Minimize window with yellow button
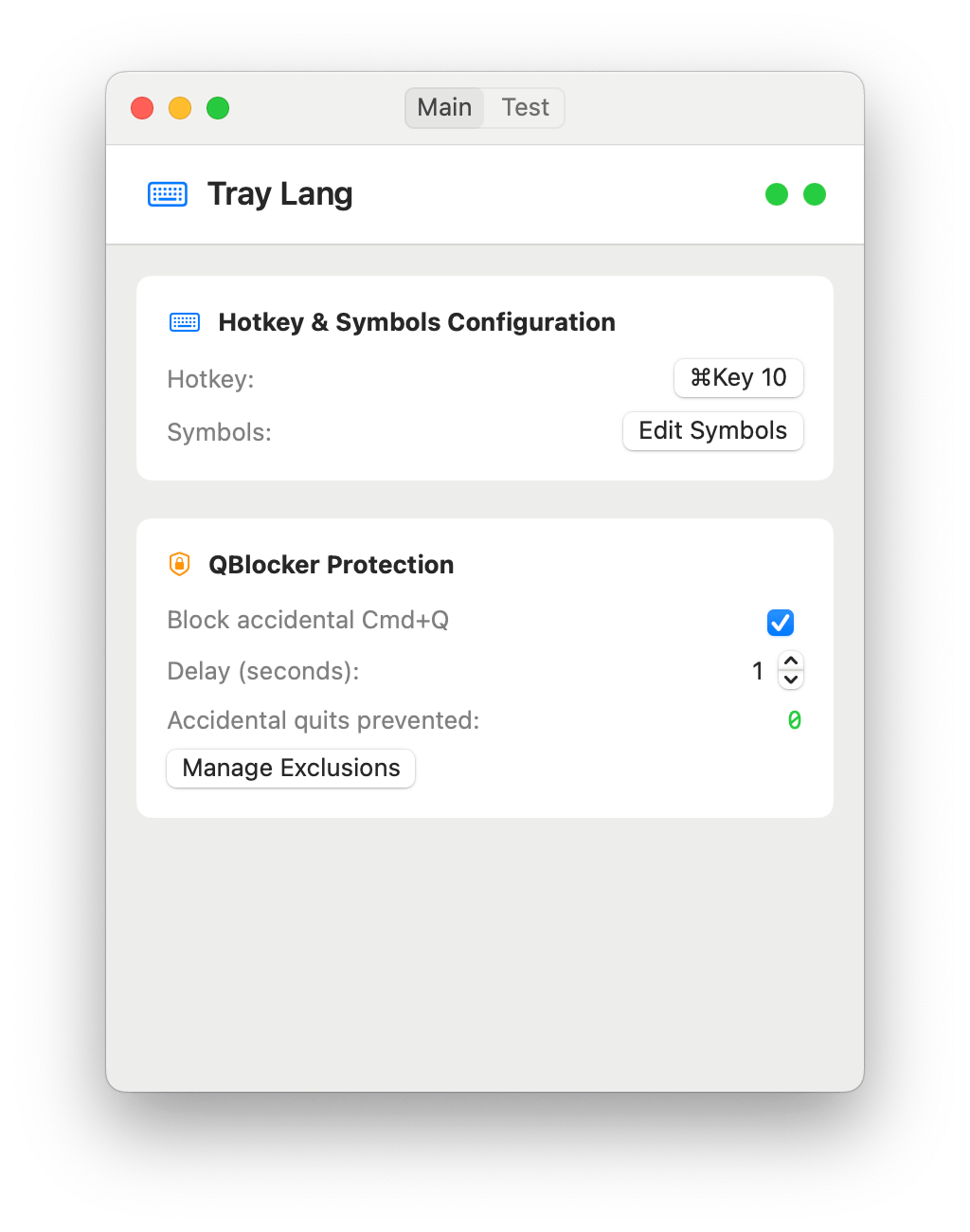This screenshot has width=970, height=1232. tap(180, 108)
